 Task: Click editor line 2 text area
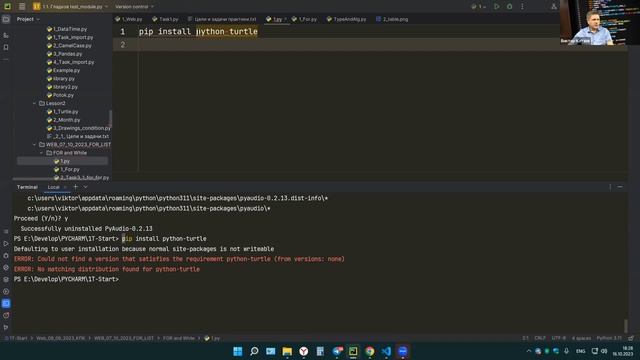coord(383,44)
